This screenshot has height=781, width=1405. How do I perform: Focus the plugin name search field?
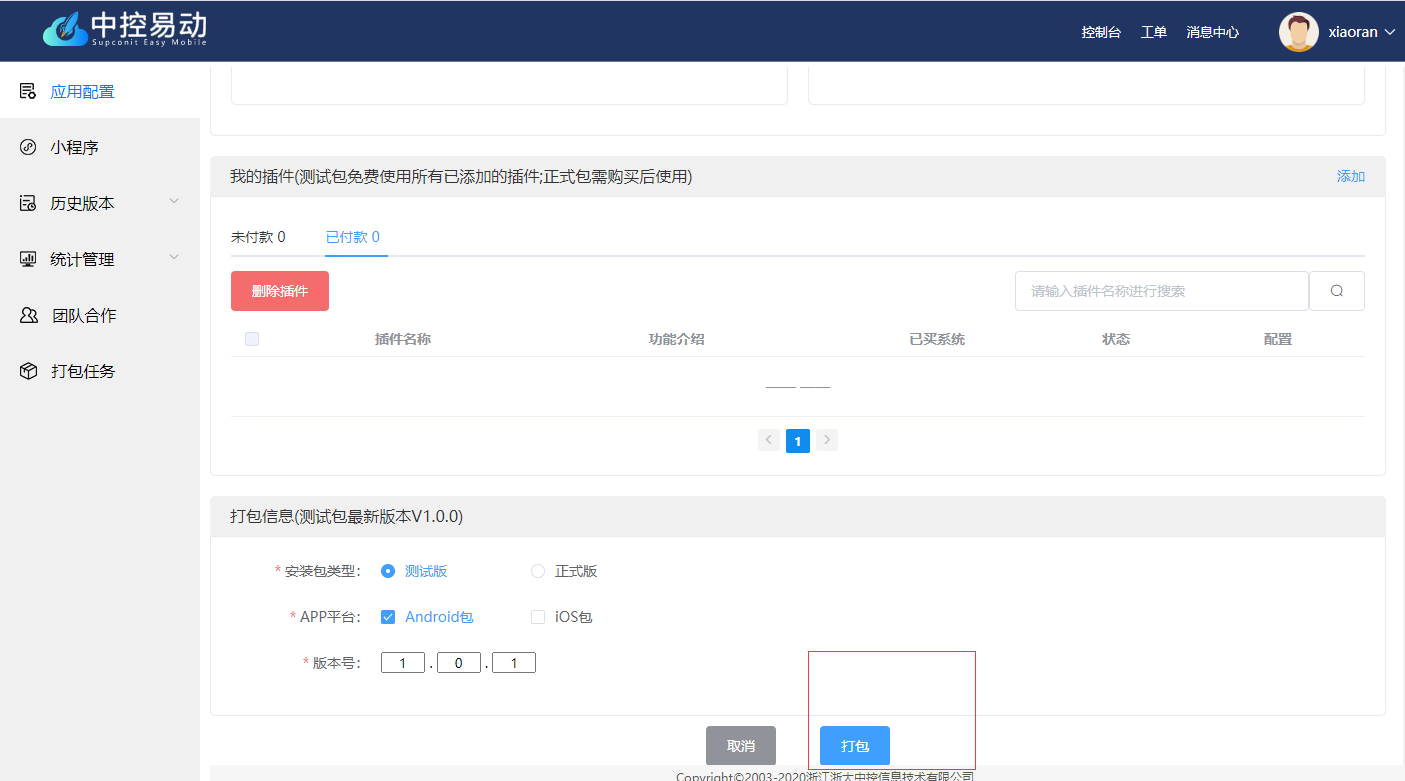pyautogui.click(x=1162, y=291)
